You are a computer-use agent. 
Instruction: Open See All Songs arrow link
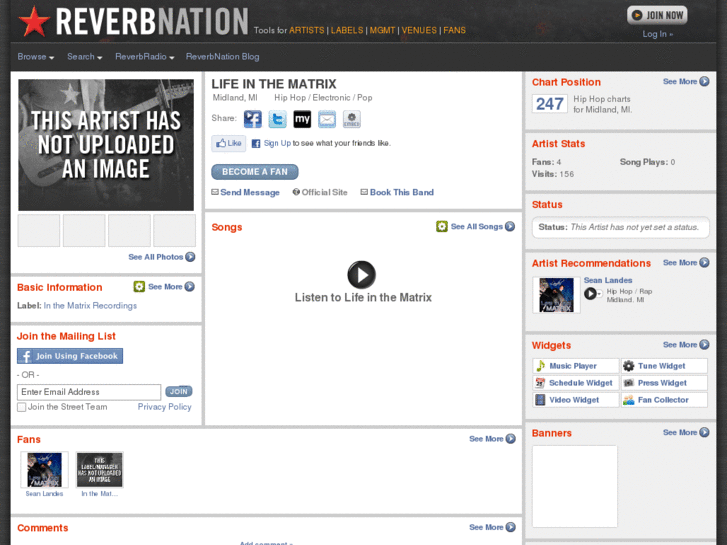tap(483, 226)
